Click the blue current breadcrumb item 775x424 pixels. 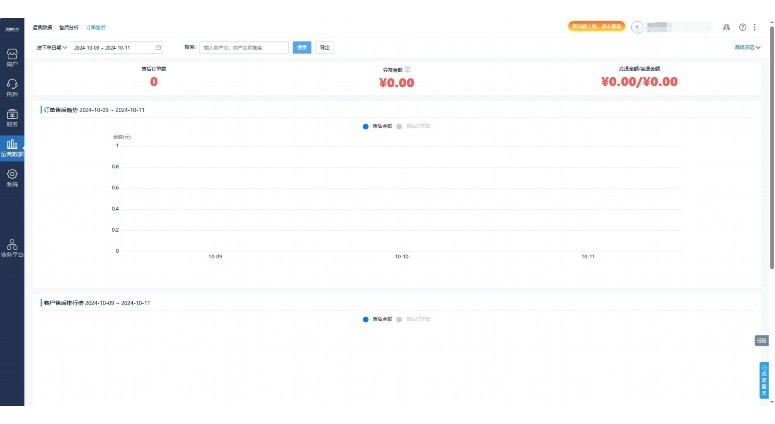point(95,27)
